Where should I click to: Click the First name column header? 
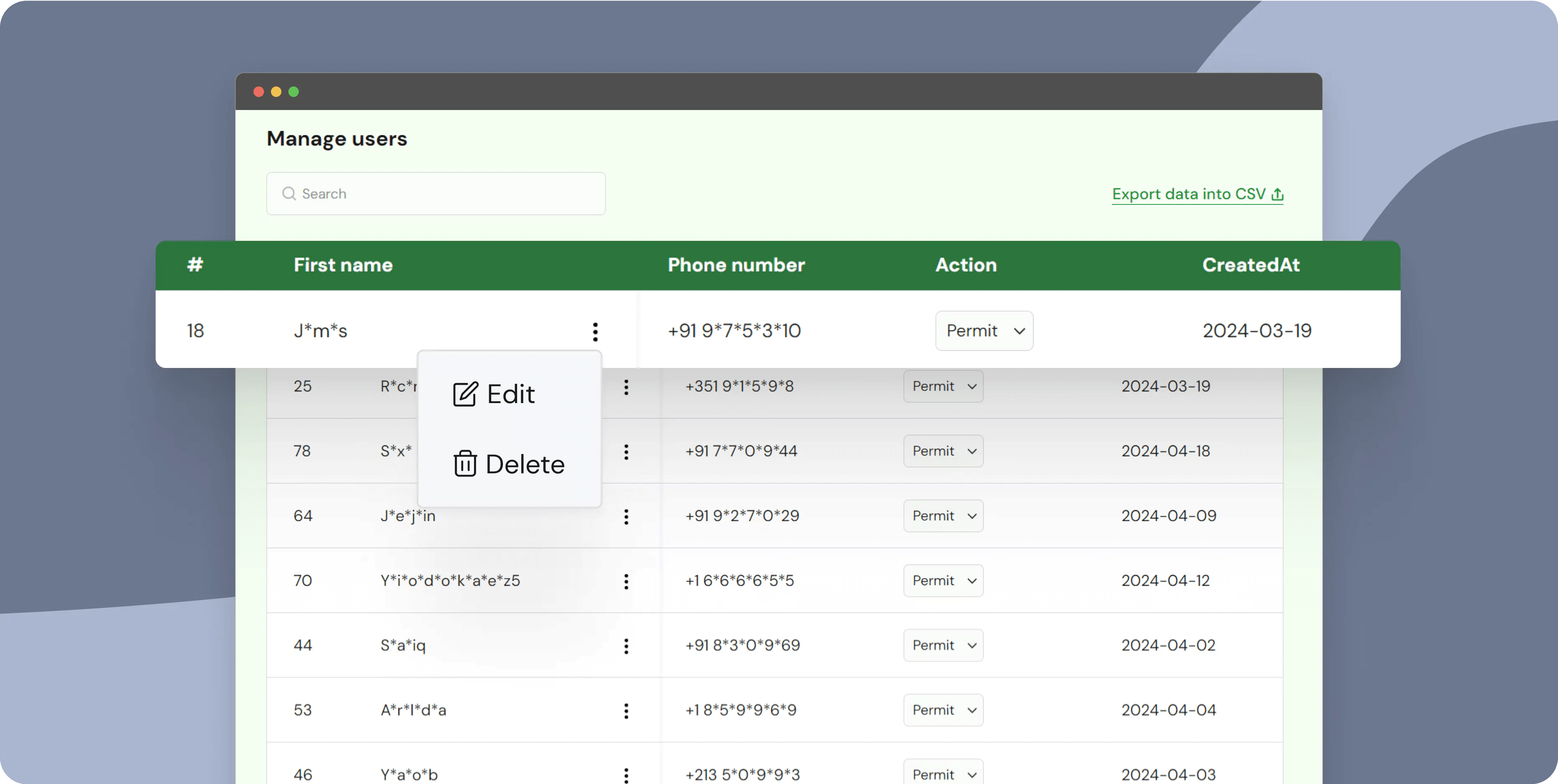(x=343, y=265)
